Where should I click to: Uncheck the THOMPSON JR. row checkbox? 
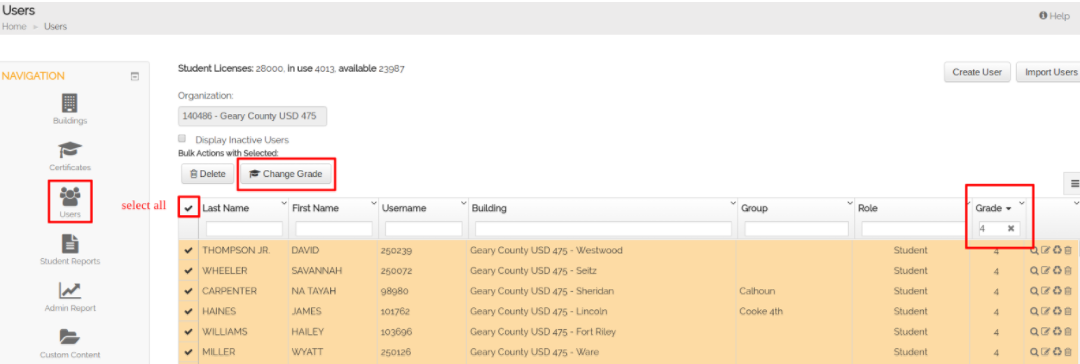coord(189,251)
